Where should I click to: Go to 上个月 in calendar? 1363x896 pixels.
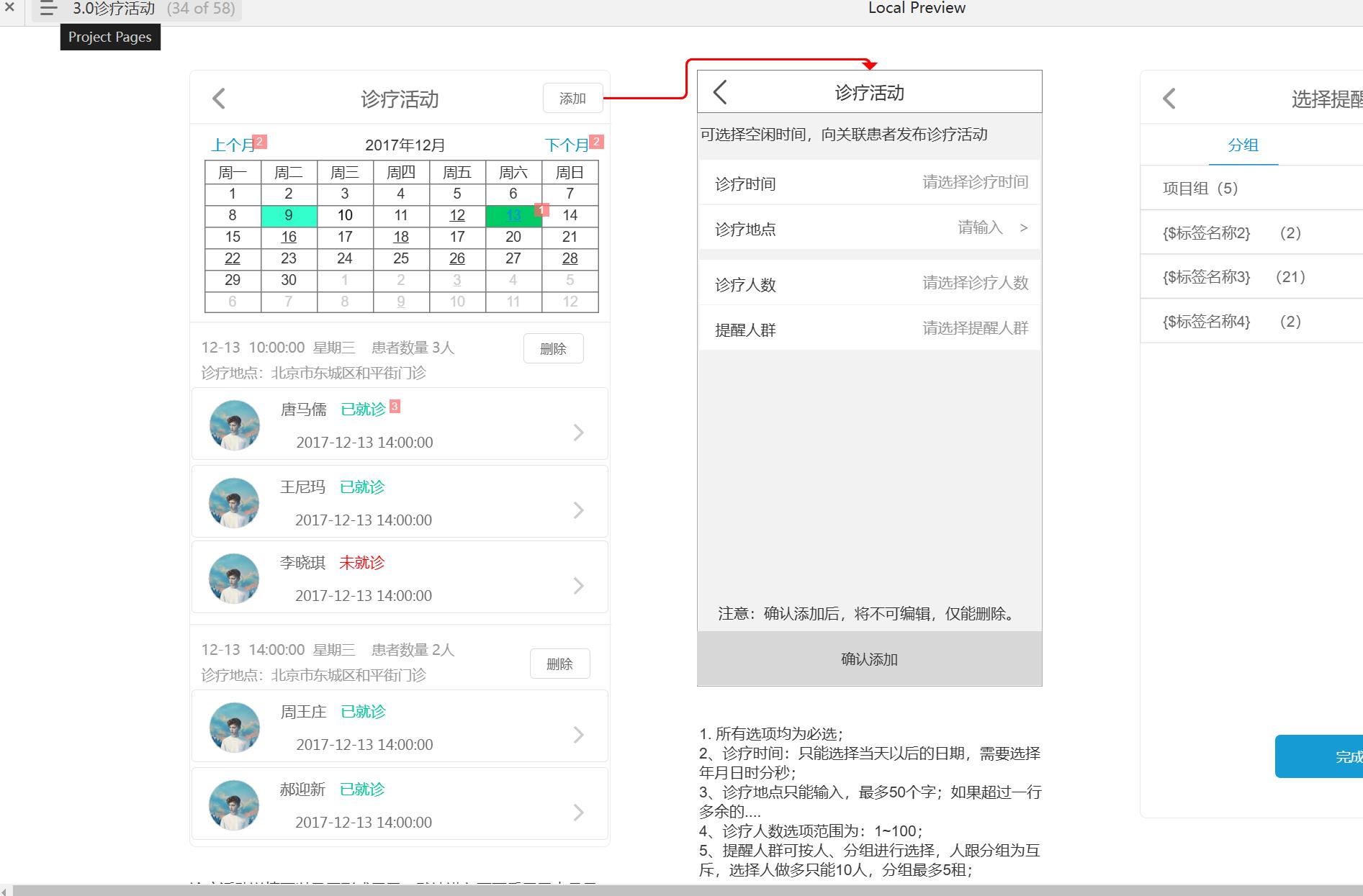233,145
